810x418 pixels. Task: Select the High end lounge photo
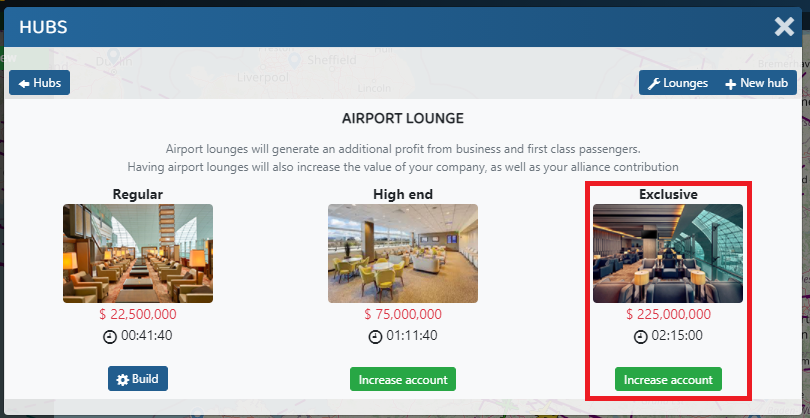click(403, 253)
